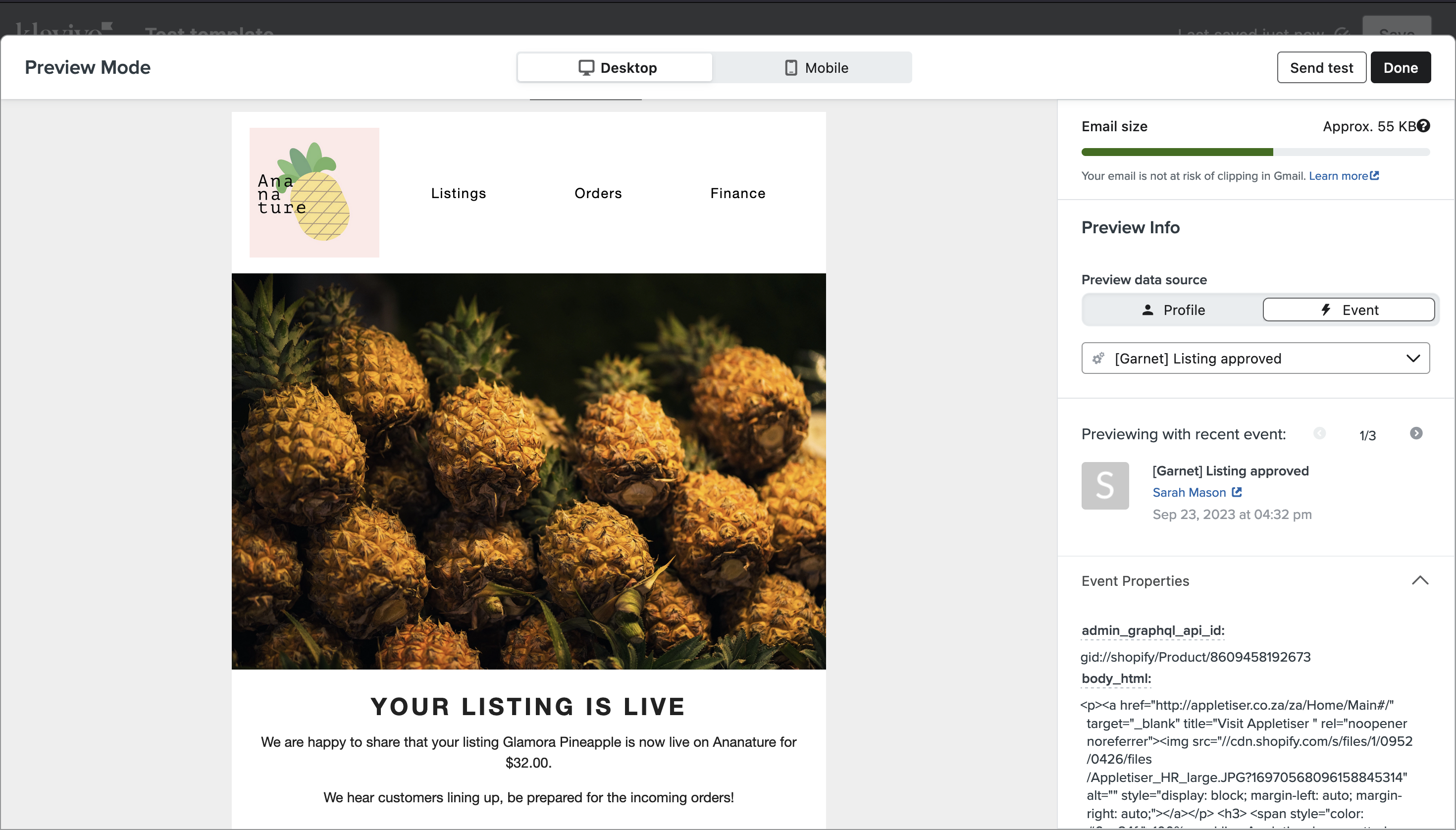This screenshot has height=830, width=1456.
Task: Open Sarah Mason external link icon
Action: coord(1237,492)
